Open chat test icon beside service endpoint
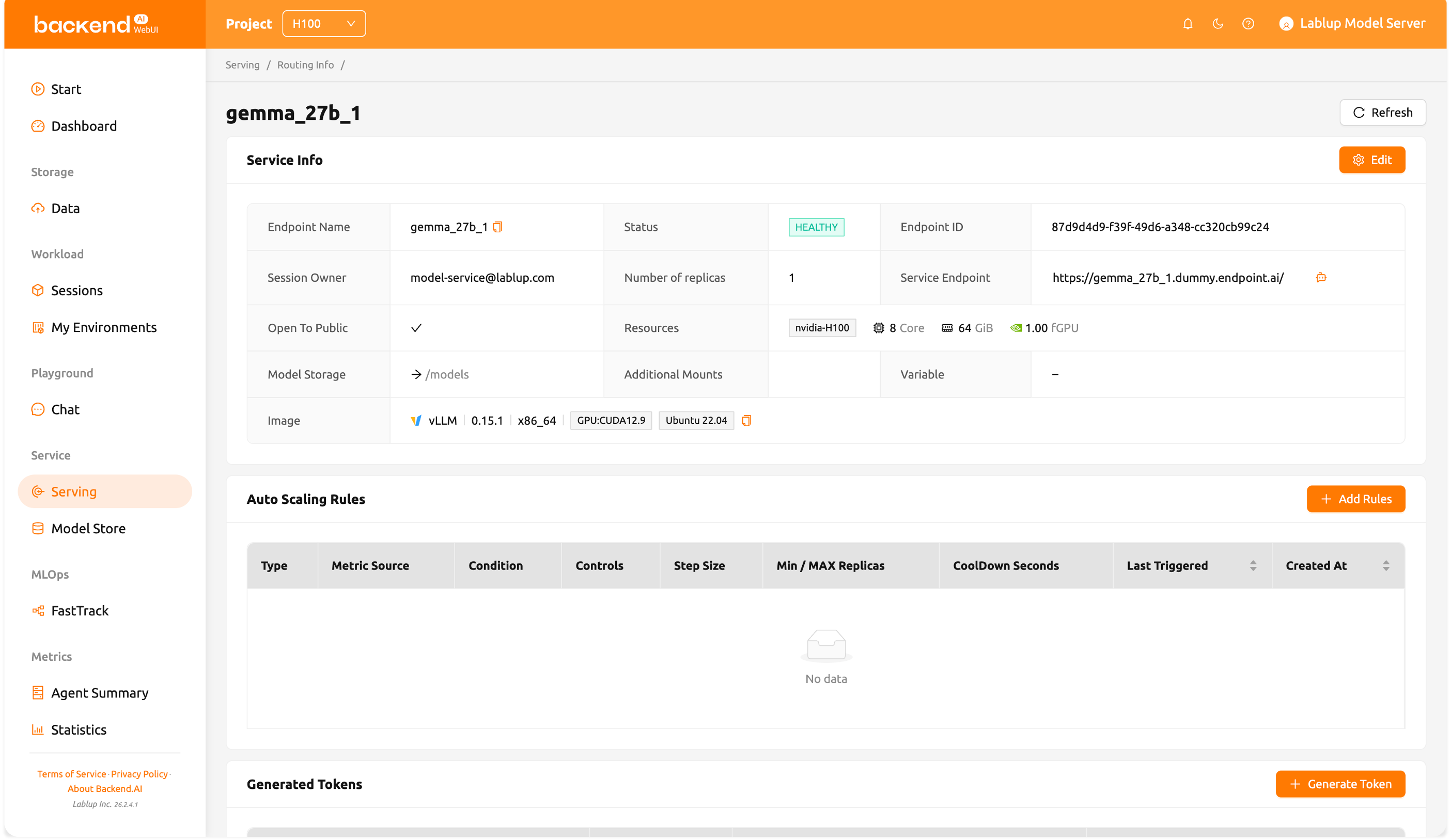Viewport: 1451px width, 840px height. [x=1321, y=277]
